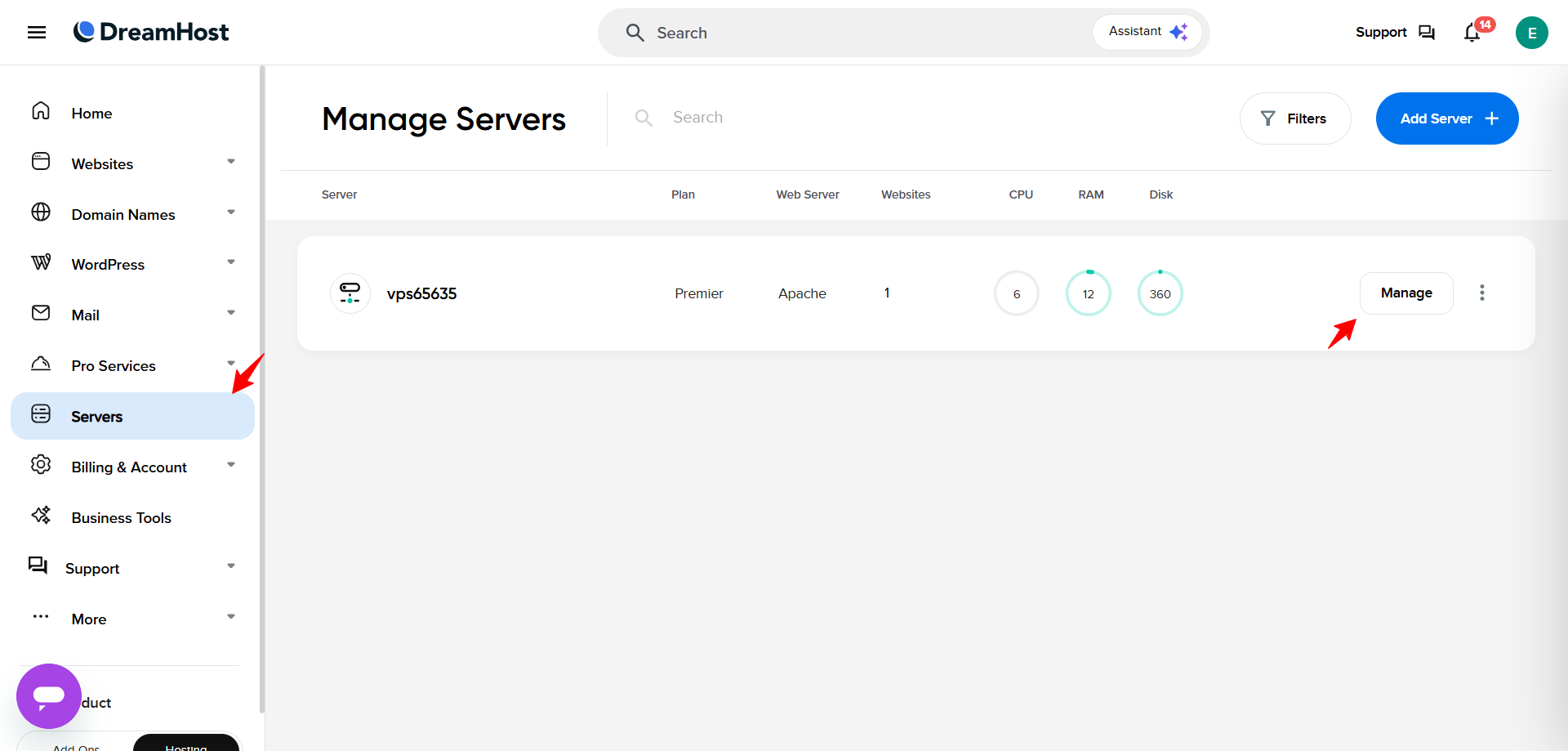Image resolution: width=1568 pixels, height=751 pixels.
Task: Click the top search magnifier icon
Action: click(635, 33)
